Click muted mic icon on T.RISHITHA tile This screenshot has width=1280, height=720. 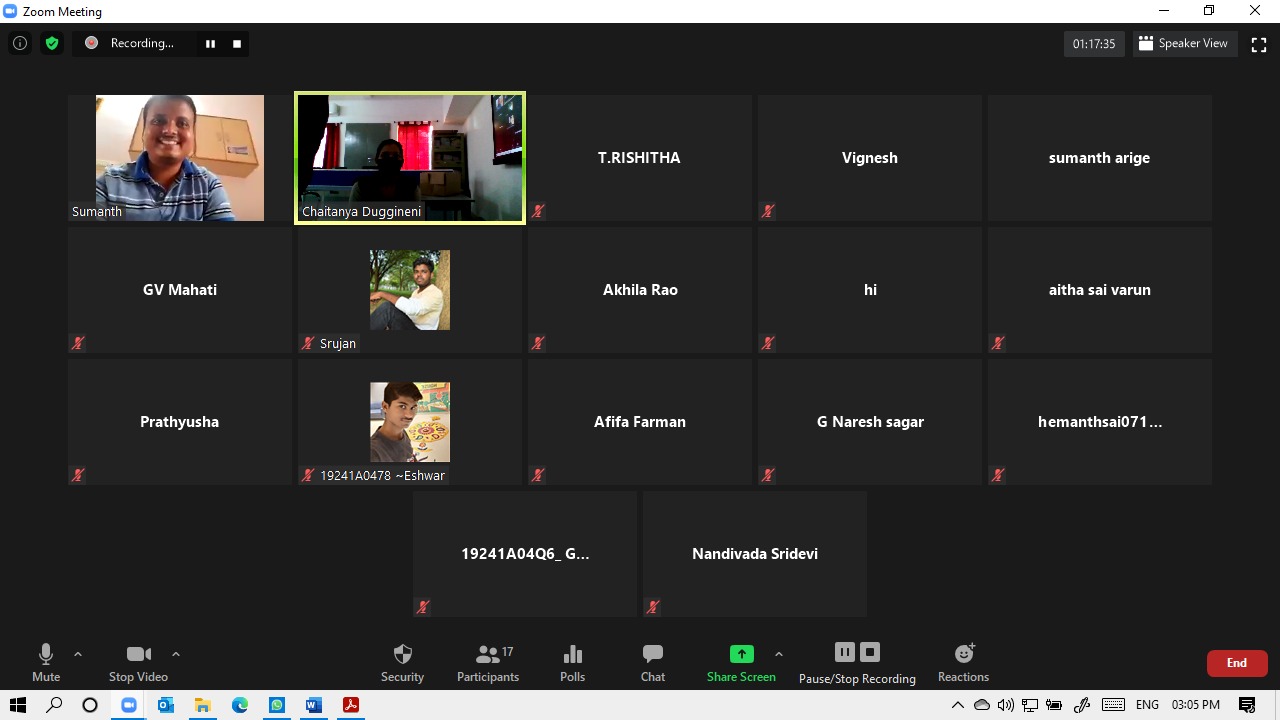pyautogui.click(x=538, y=211)
